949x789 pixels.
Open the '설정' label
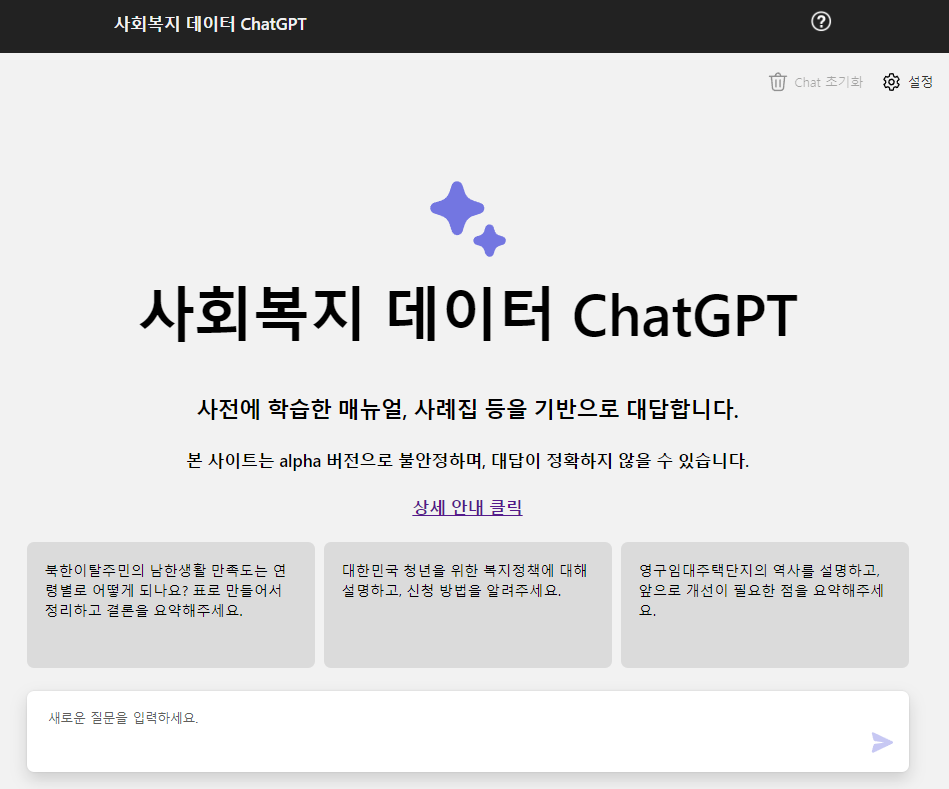pos(920,82)
